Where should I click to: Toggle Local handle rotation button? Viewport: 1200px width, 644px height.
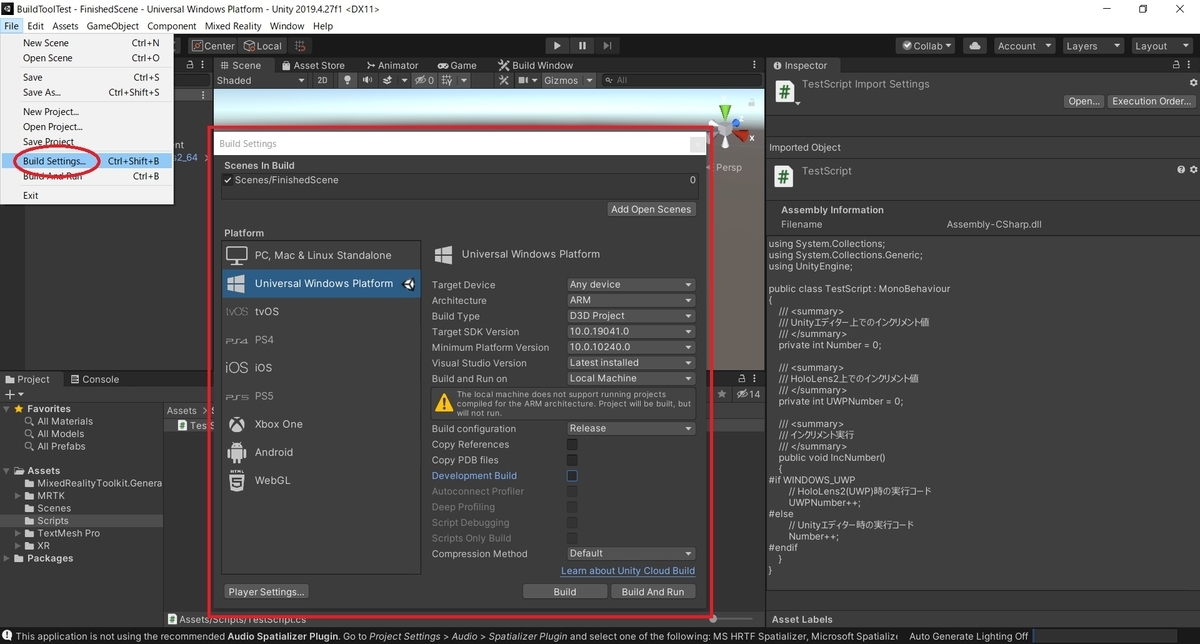coord(264,46)
